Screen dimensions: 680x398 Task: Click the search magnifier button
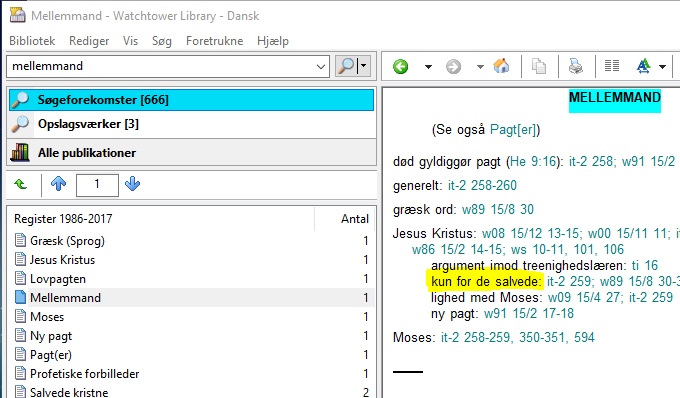(x=346, y=66)
